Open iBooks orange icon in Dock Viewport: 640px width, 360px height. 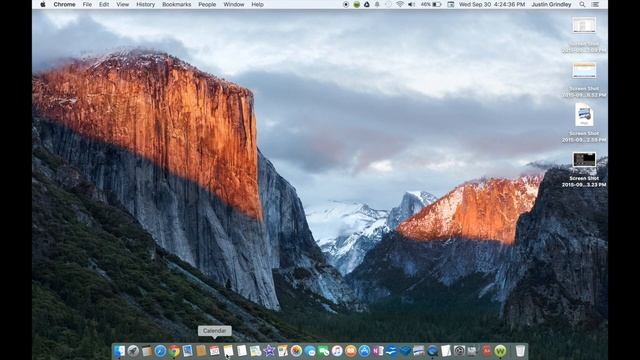pyautogui.click(x=351, y=351)
